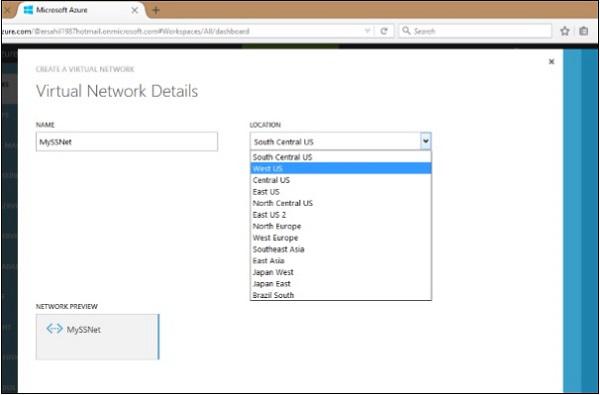600x395 pixels.
Task: Reload the page with refresh icon
Action: click(x=384, y=31)
